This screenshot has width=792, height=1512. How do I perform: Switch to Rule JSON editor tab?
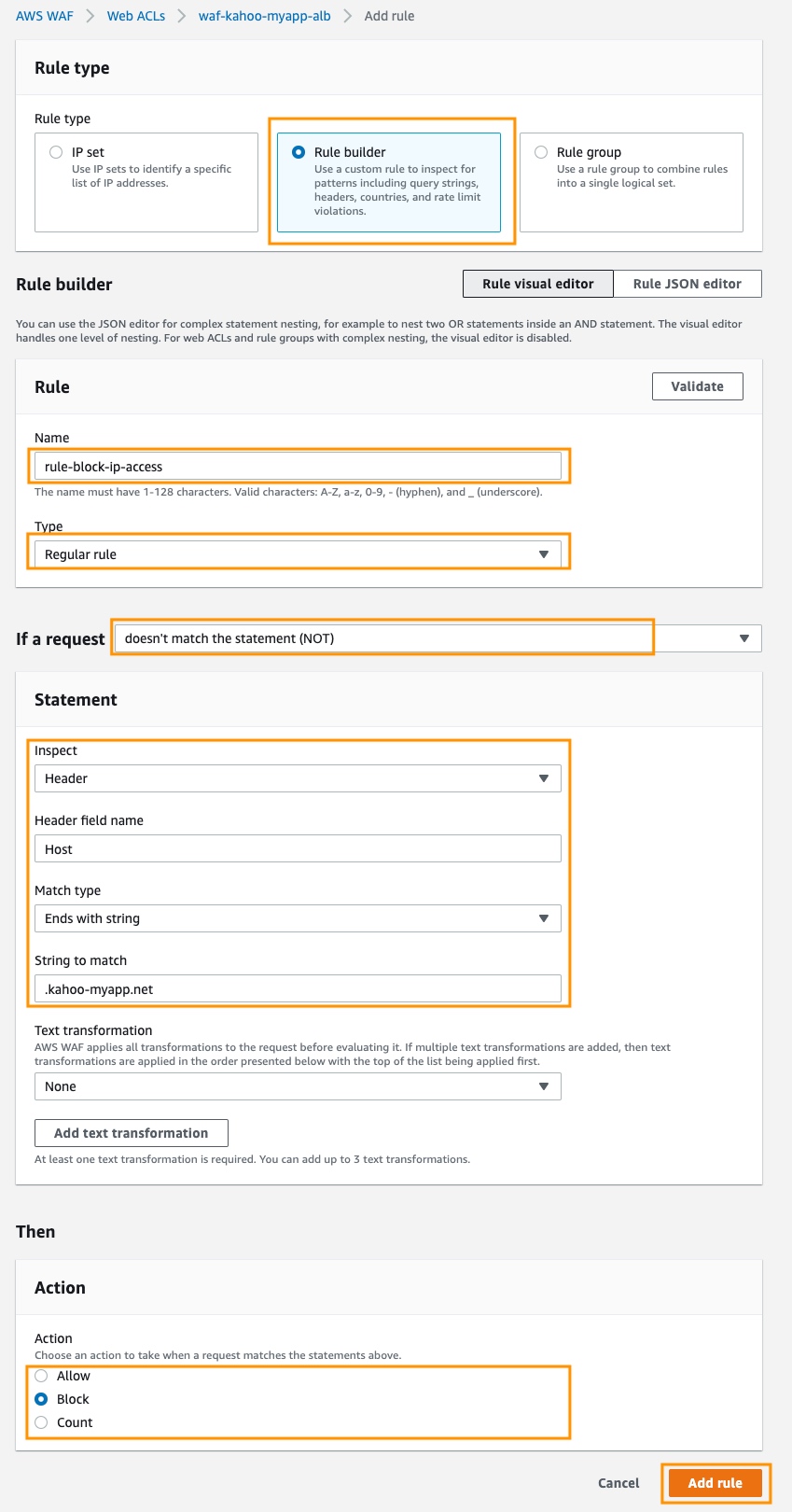click(687, 284)
